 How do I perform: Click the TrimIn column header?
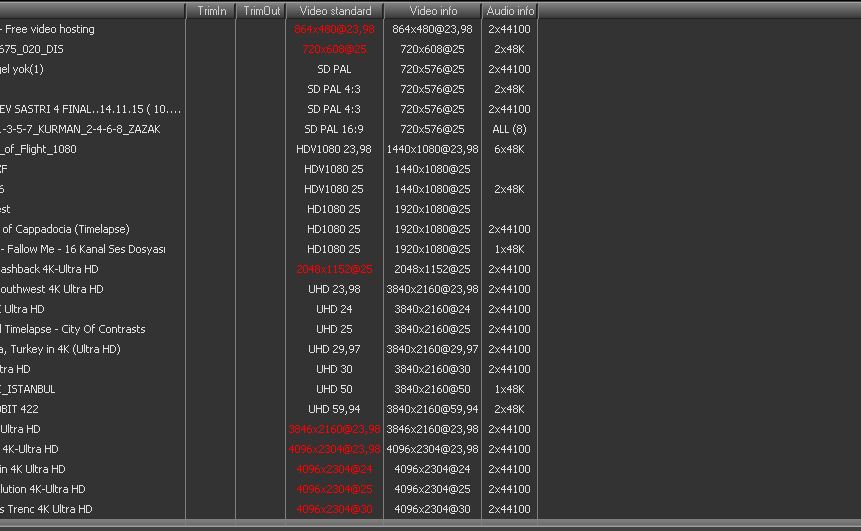(x=211, y=11)
